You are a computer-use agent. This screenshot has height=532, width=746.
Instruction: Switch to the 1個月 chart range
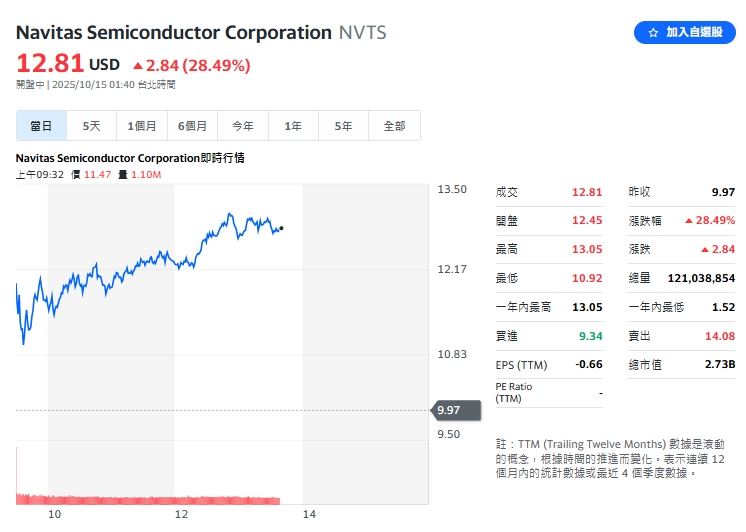click(x=142, y=126)
